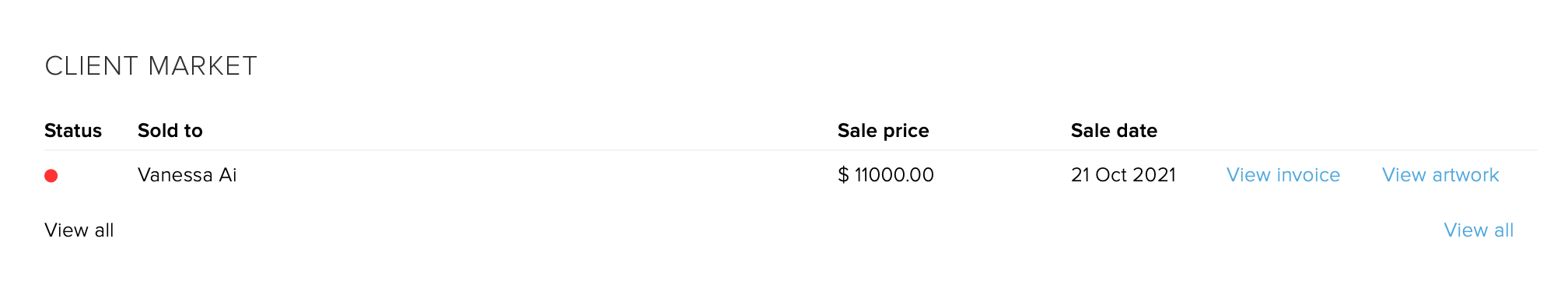
Task: Click the surname Ai in Sold to
Action: (x=228, y=175)
